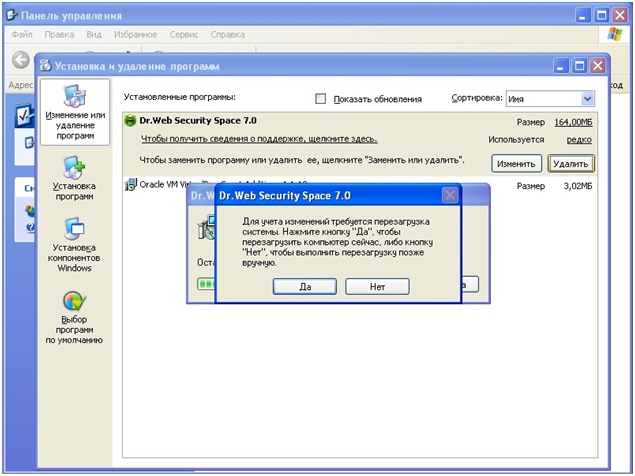The width and height of the screenshot is (635, 476).
Task: Click the Установленные программы label
Action: pos(179,97)
